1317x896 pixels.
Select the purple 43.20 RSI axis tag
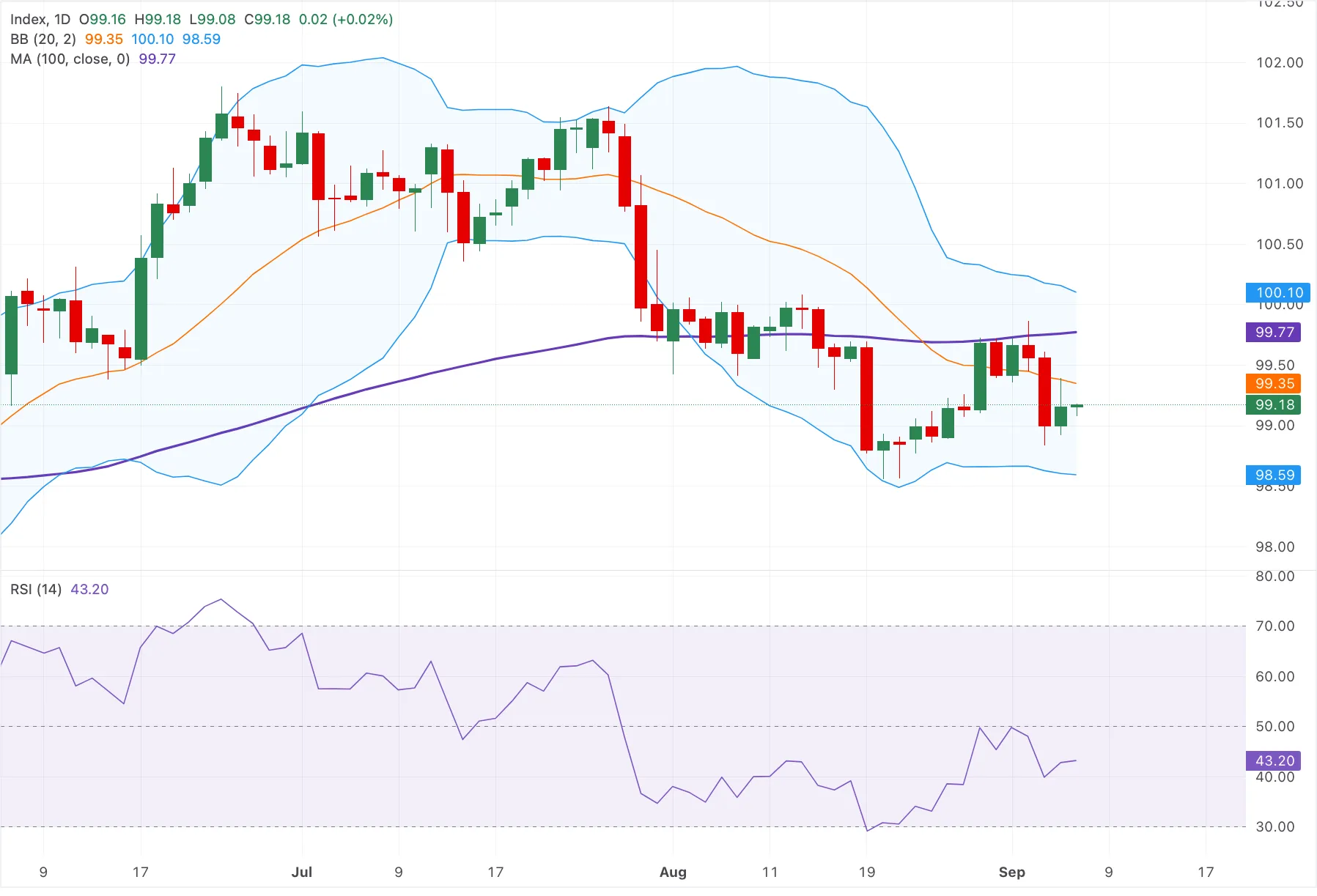[x=1274, y=761]
